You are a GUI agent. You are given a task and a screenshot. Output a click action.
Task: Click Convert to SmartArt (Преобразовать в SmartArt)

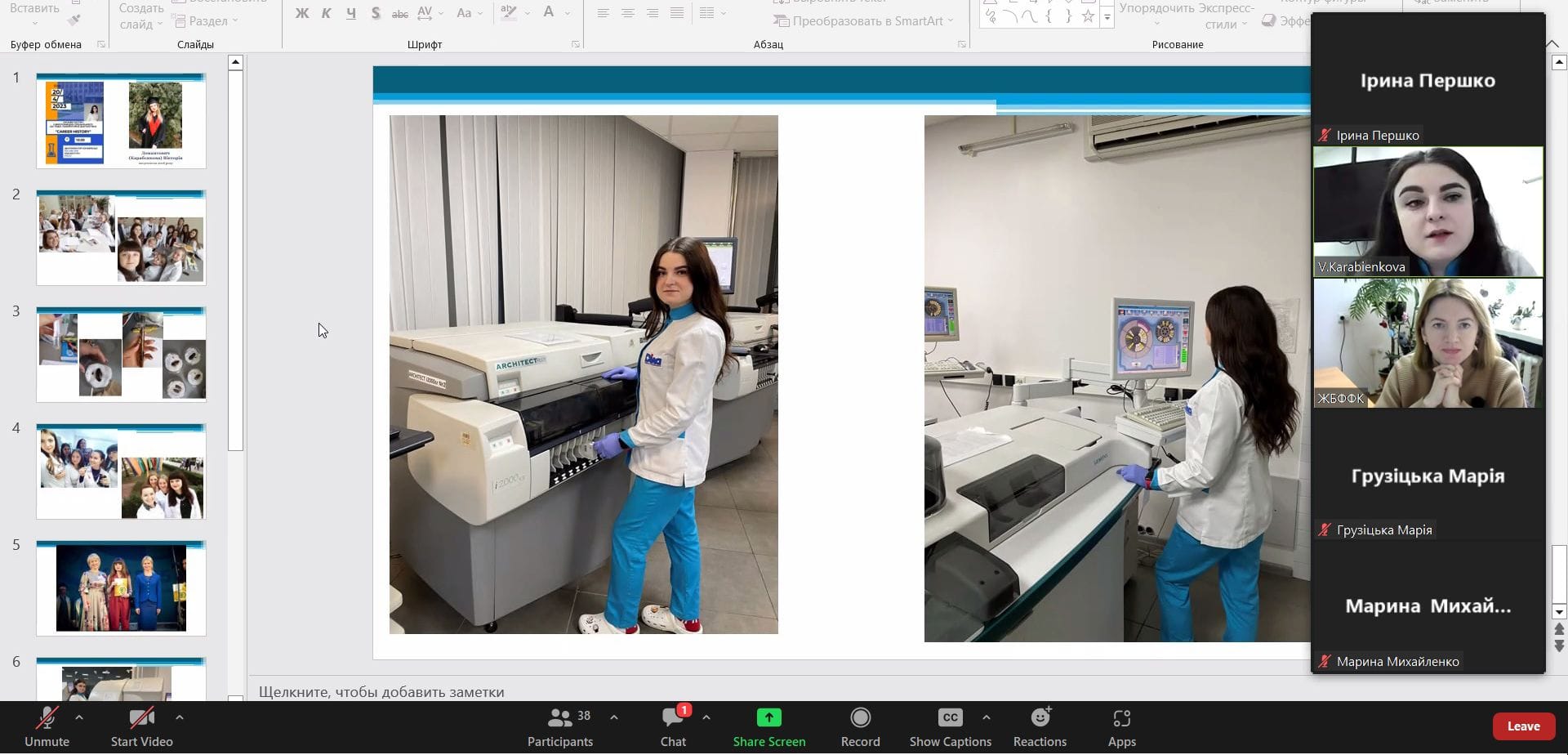(x=863, y=21)
